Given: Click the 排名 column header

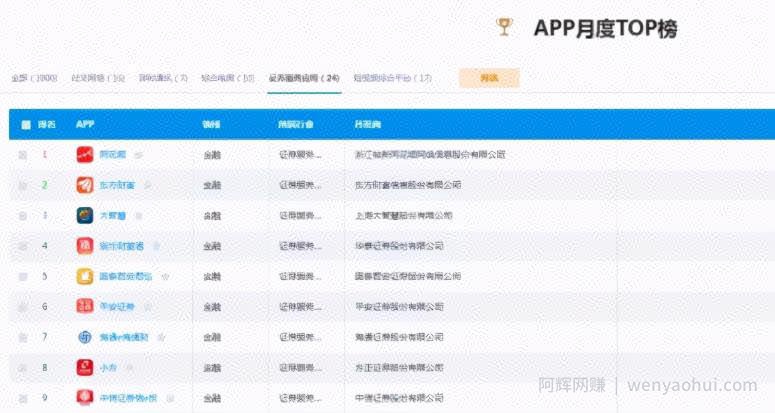Looking at the screenshot, I should [46, 124].
